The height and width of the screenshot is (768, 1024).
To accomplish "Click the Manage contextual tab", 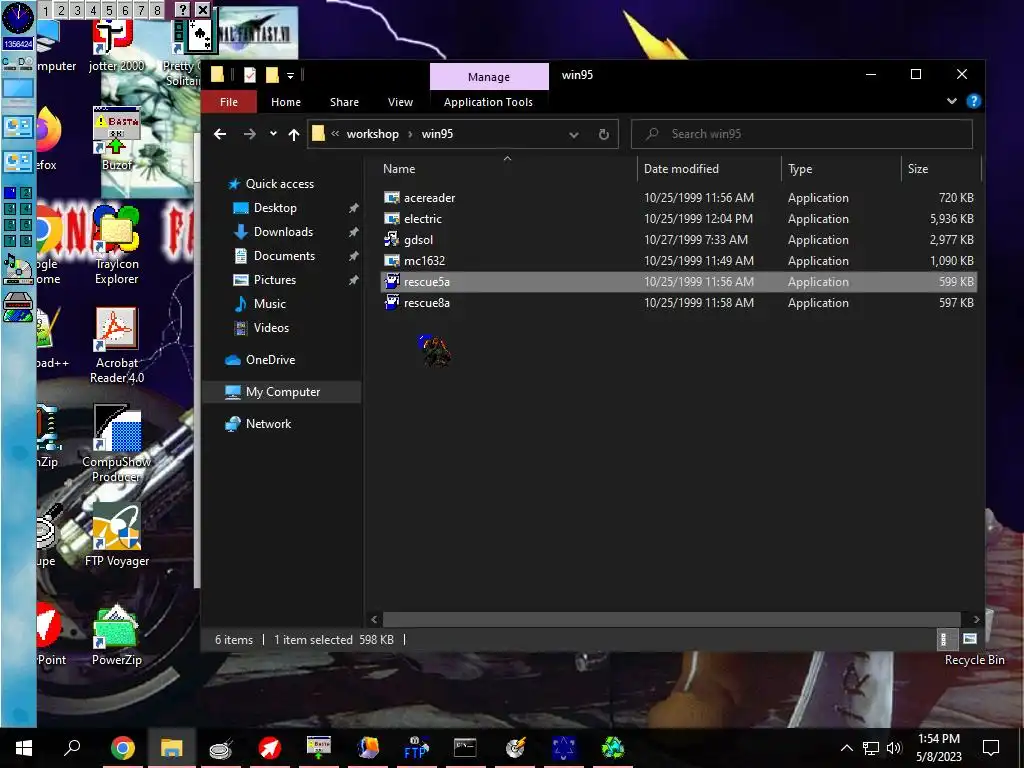I will (488, 76).
